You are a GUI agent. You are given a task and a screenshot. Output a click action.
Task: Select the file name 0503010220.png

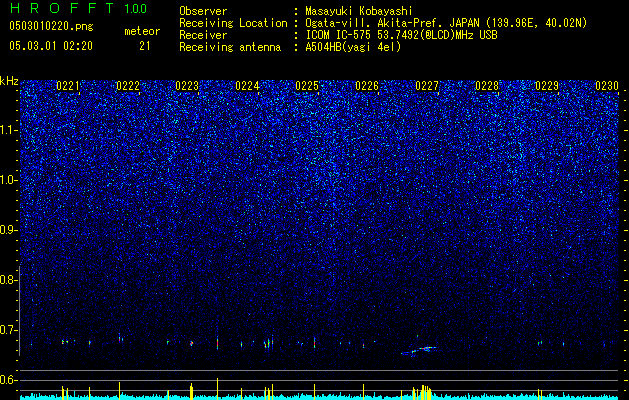point(51,26)
